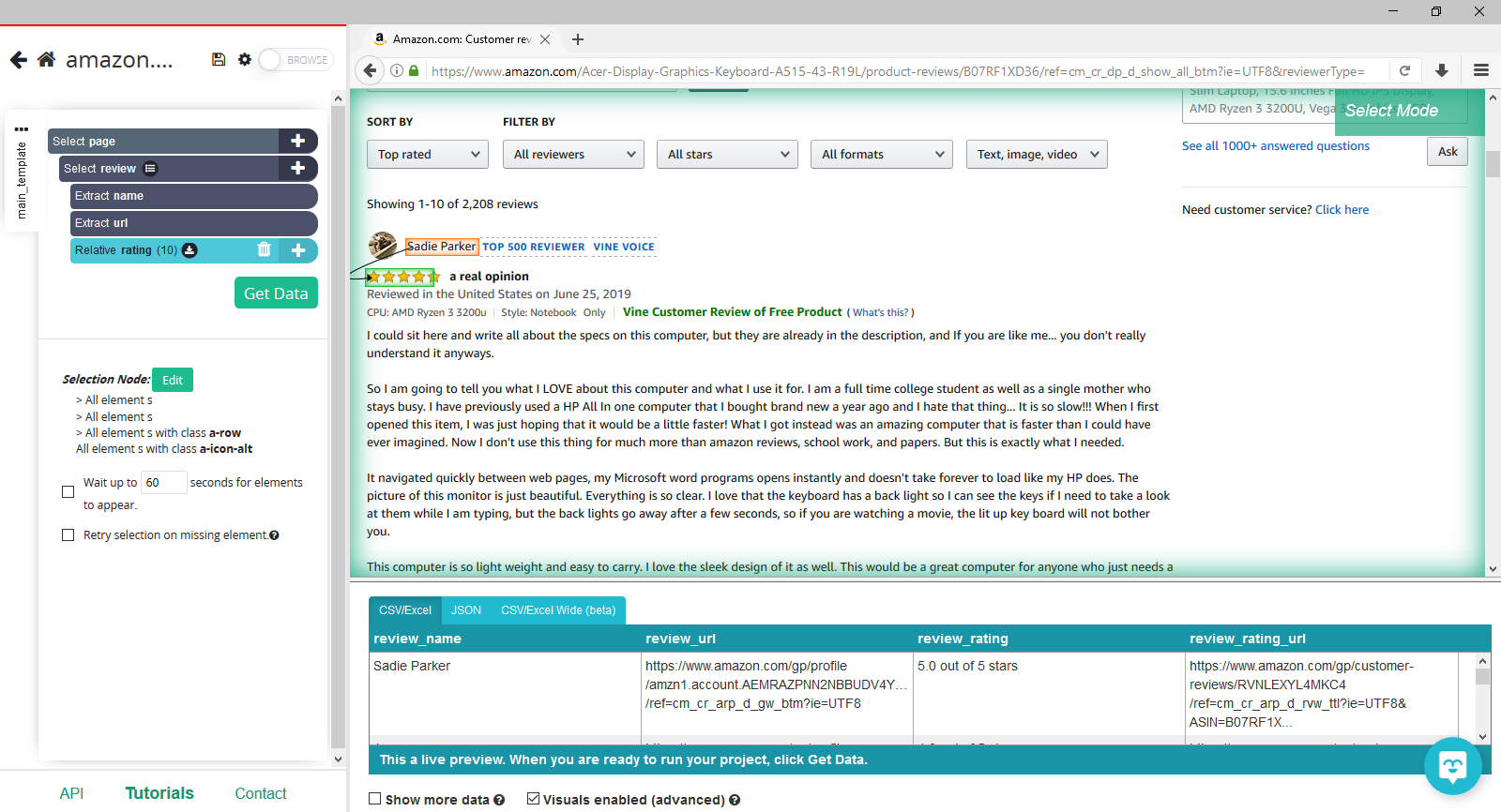Open the Text, image, video dropdown

(x=1037, y=155)
